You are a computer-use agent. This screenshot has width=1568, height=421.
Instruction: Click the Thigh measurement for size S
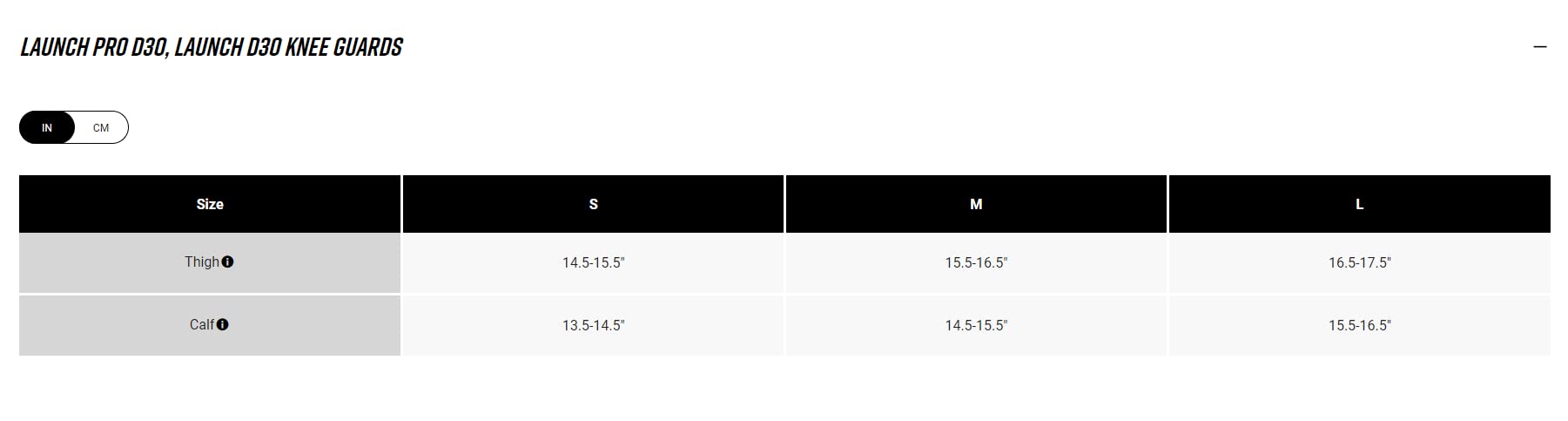pos(593,262)
